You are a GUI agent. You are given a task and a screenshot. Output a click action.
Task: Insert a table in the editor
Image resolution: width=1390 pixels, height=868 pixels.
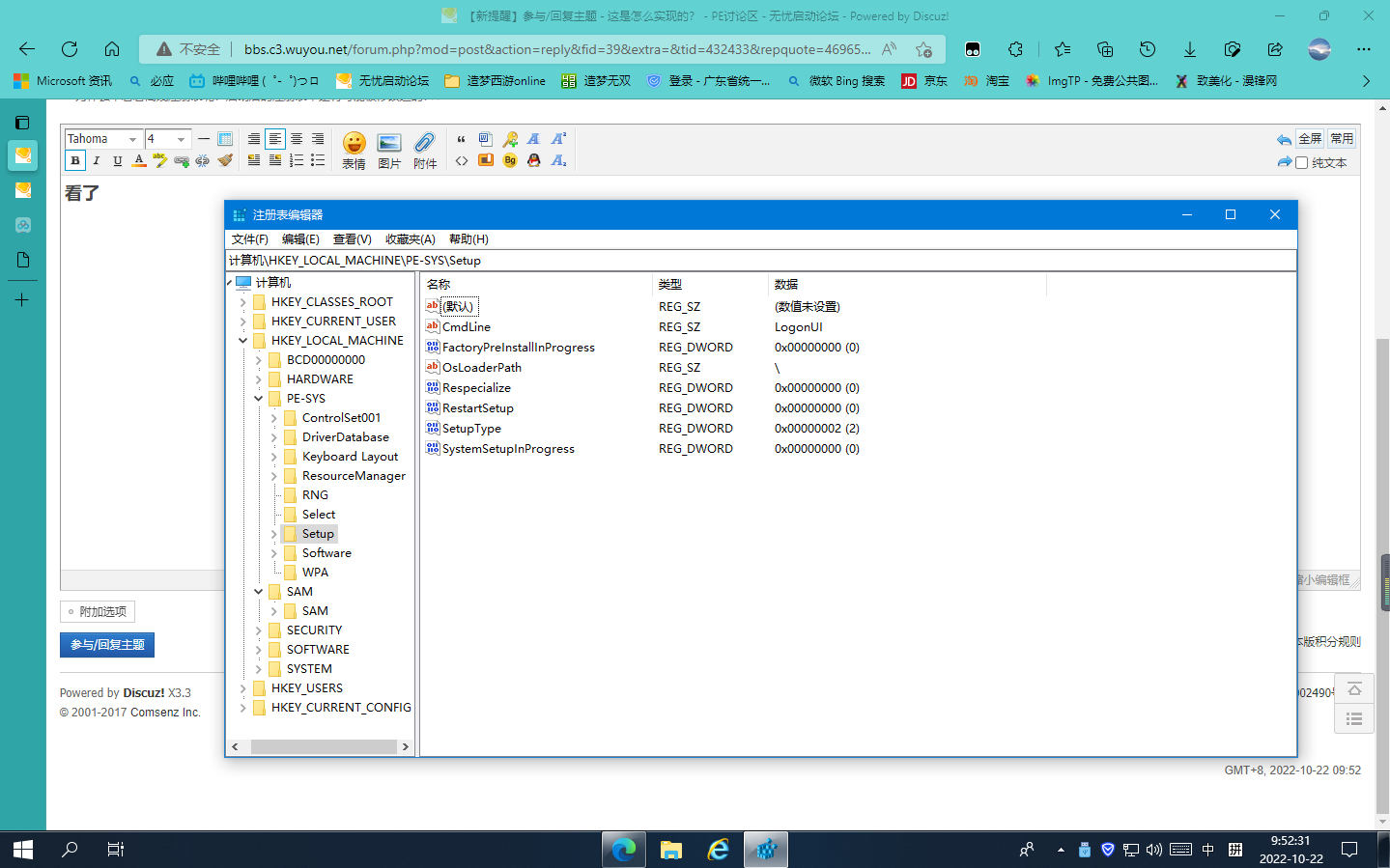coord(225,139)
